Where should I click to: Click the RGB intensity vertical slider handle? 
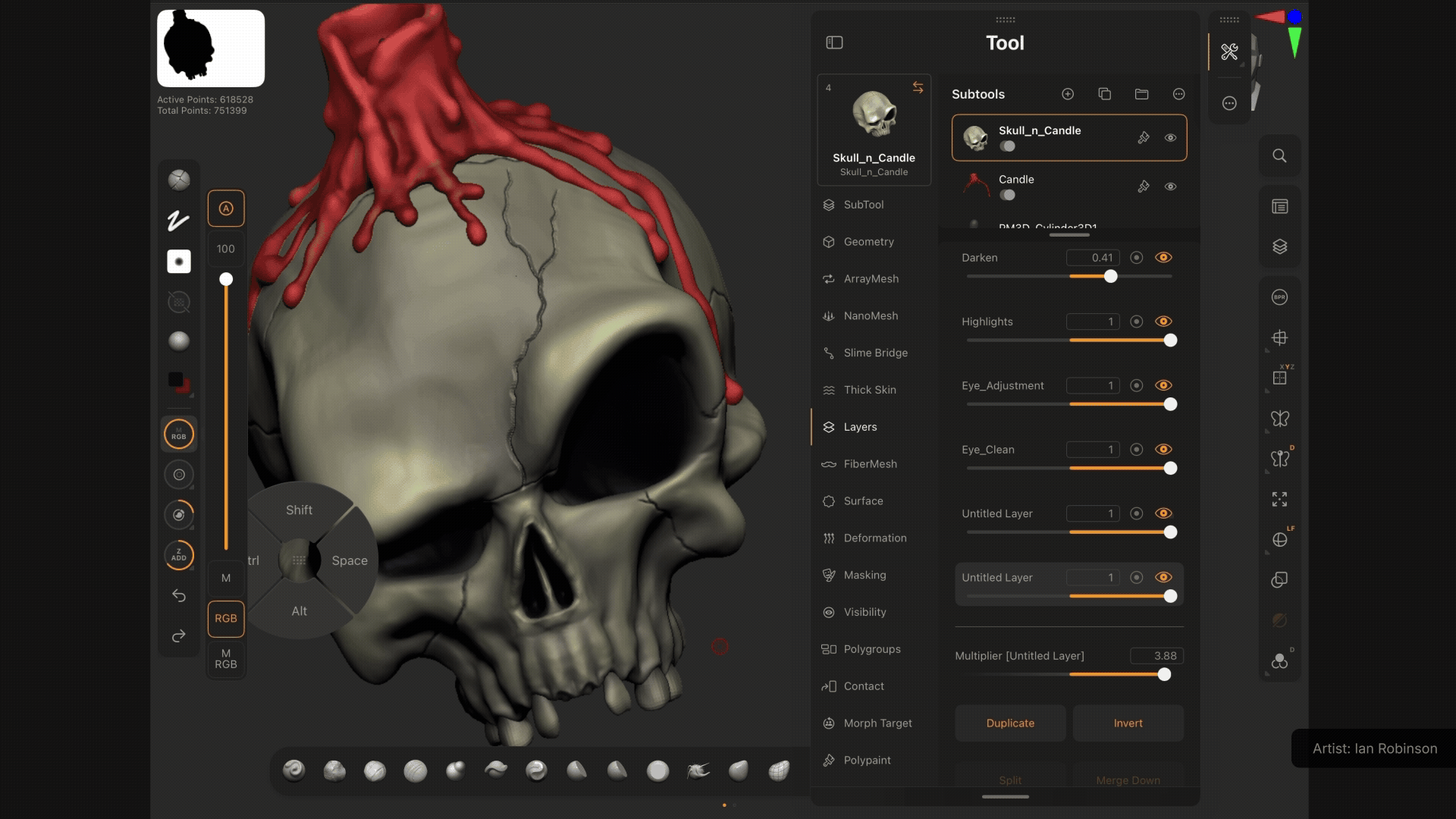[226, 279]
